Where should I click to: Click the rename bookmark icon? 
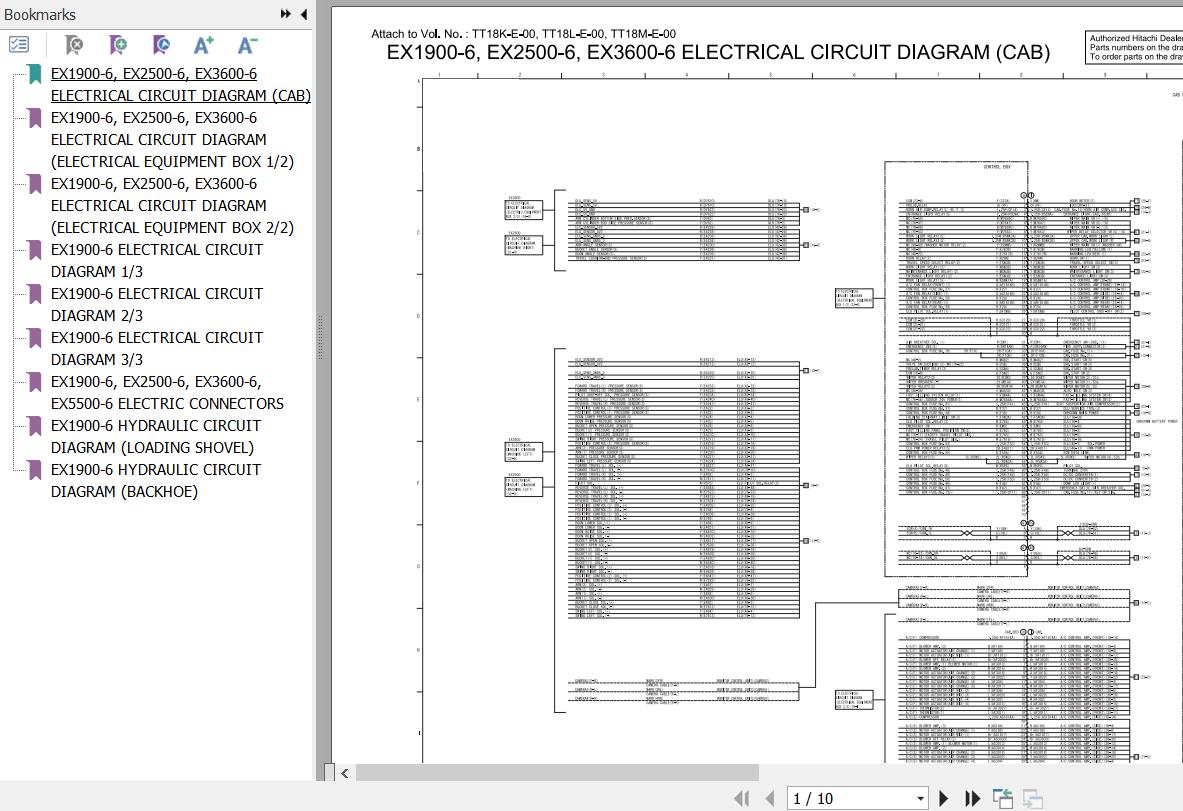click(x=161, y=45)
